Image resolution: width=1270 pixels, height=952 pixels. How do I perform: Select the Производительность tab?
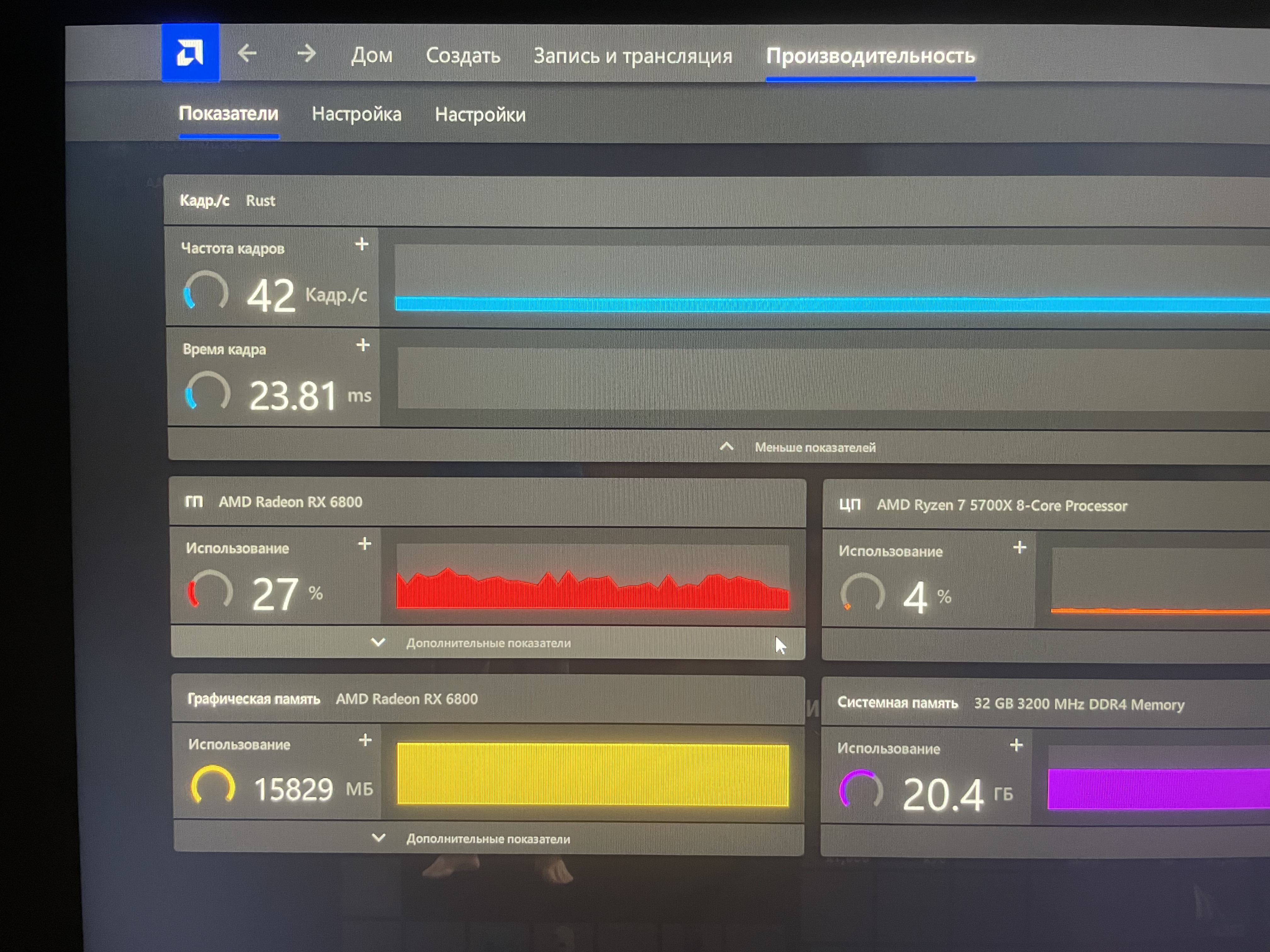click(x=870, y=56)
